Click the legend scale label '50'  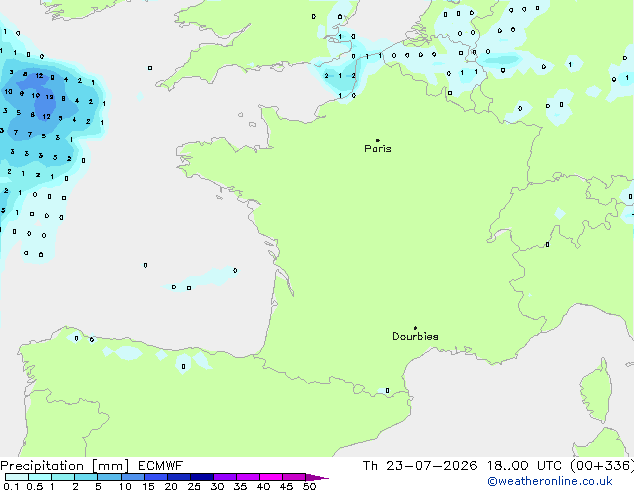(309, 486)
